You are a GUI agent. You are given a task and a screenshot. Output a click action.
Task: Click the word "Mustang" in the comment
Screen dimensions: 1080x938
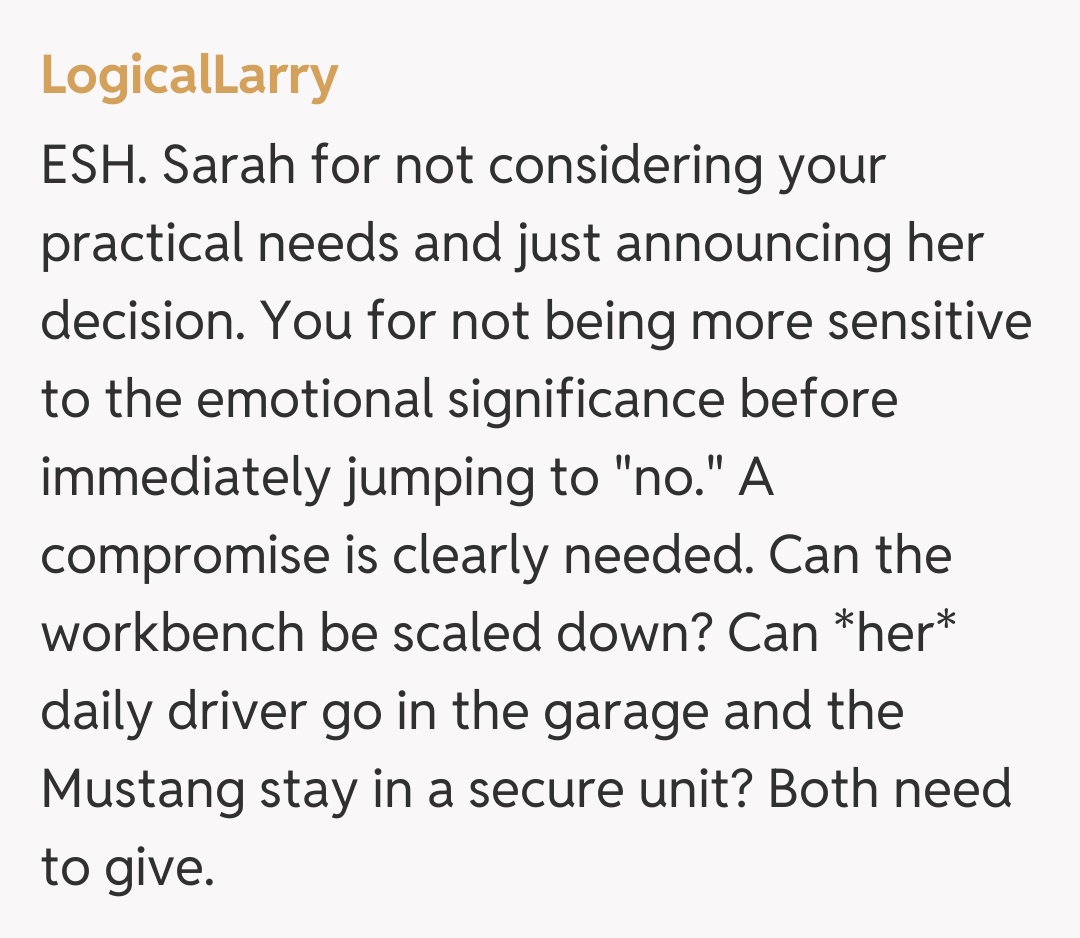pyautogui.click(x=143, y=790)
